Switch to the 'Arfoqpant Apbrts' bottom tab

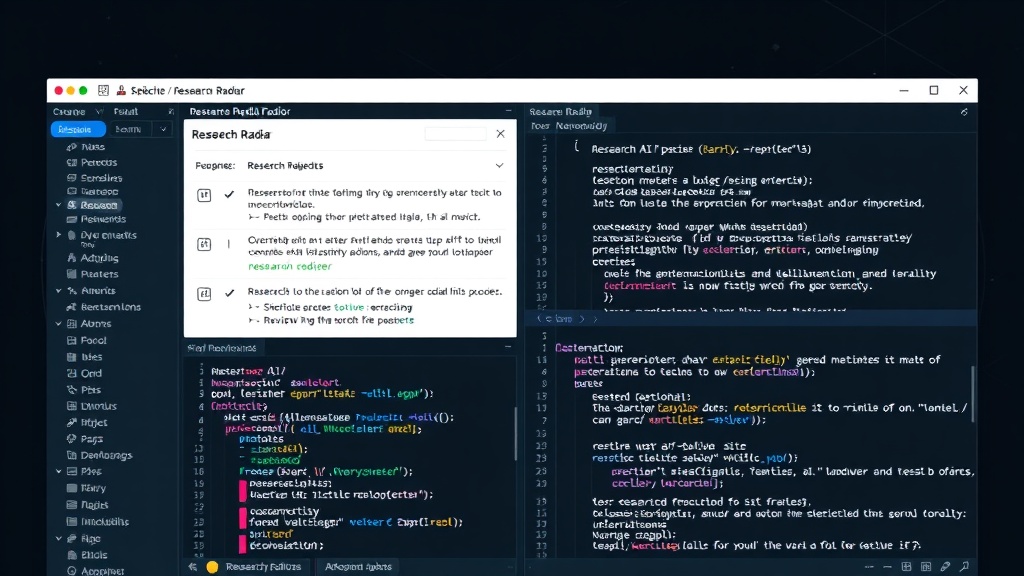[358, 567]
